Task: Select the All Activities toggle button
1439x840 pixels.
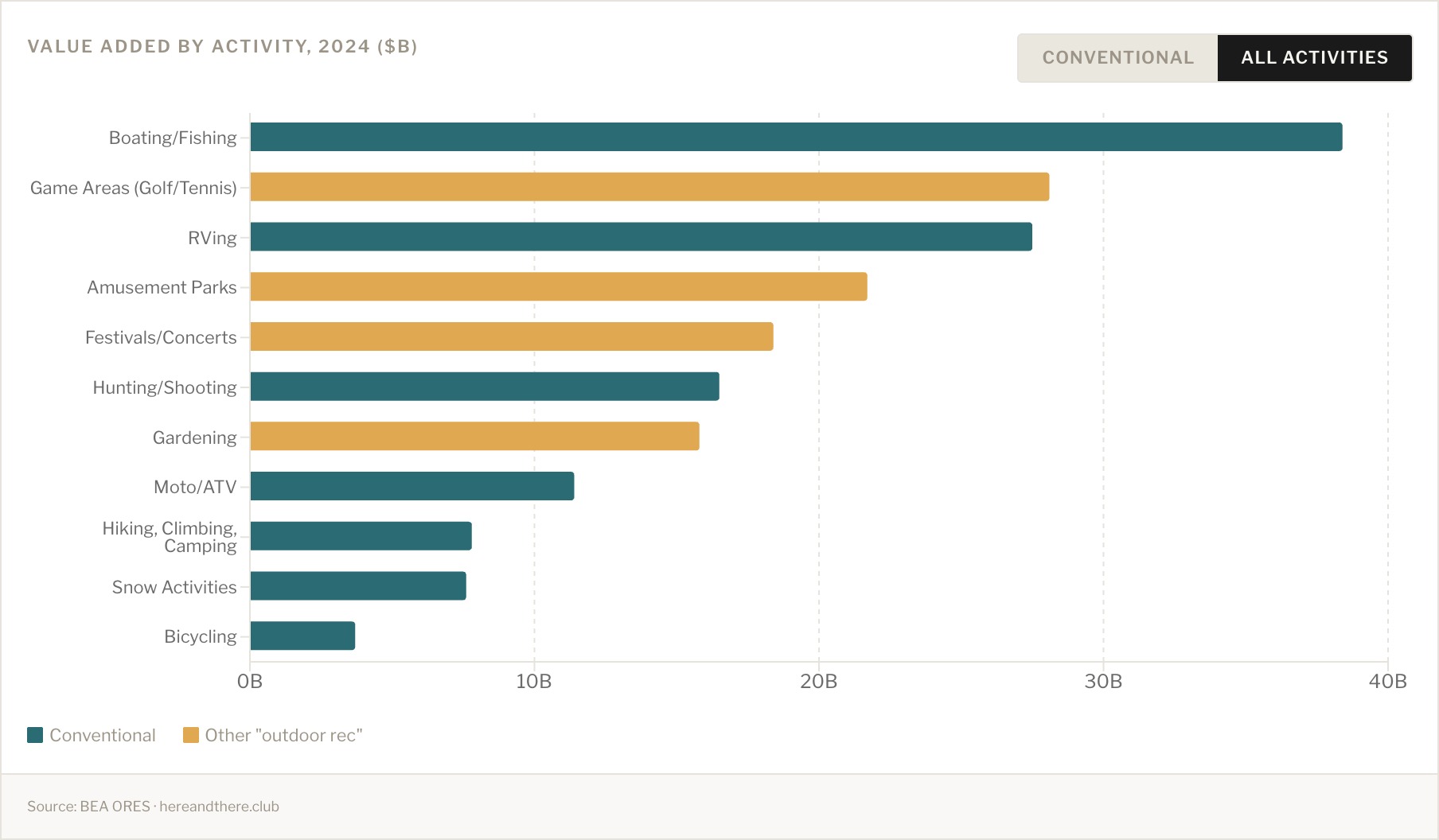Action: pos(1314,58)
